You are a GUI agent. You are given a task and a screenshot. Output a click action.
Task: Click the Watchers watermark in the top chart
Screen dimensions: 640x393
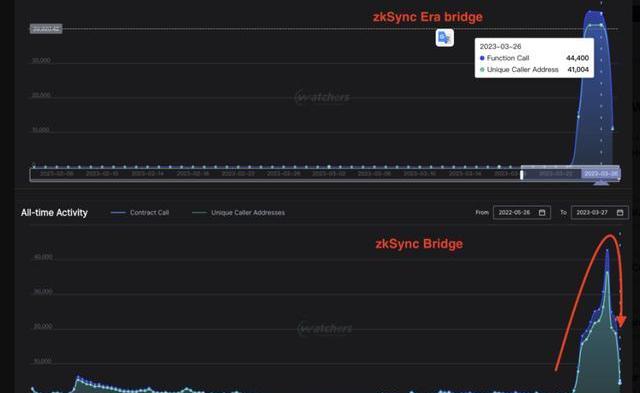click(x=322, y=97)
